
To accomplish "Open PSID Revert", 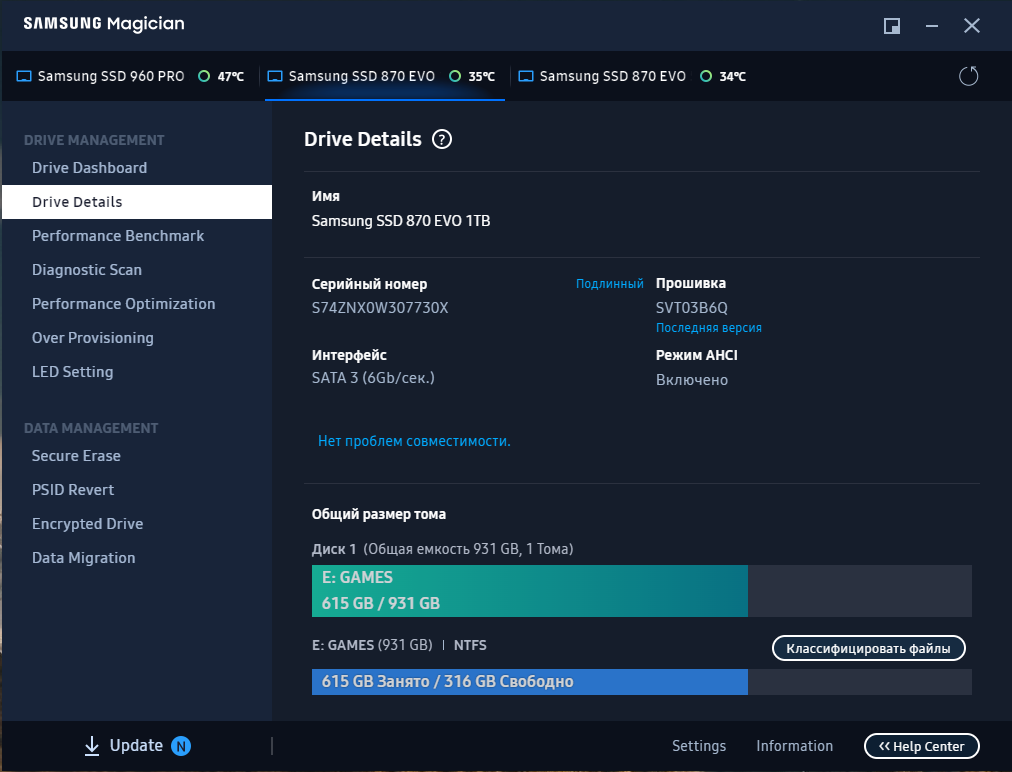I will tap(137, 490).
